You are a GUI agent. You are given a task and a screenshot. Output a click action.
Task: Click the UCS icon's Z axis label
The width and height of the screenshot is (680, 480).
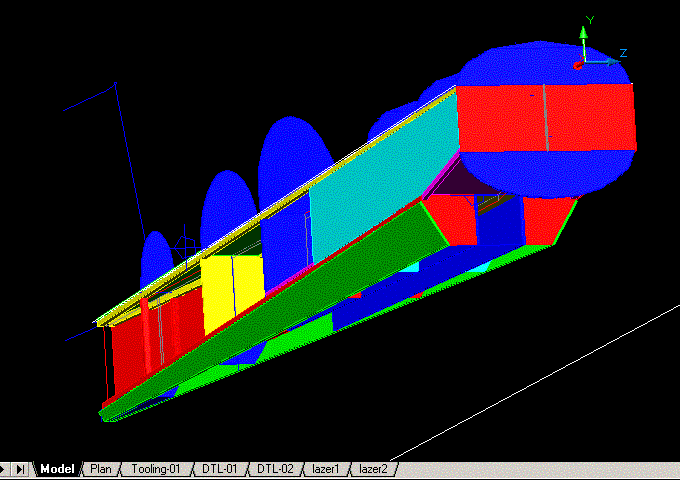point(622,53)
